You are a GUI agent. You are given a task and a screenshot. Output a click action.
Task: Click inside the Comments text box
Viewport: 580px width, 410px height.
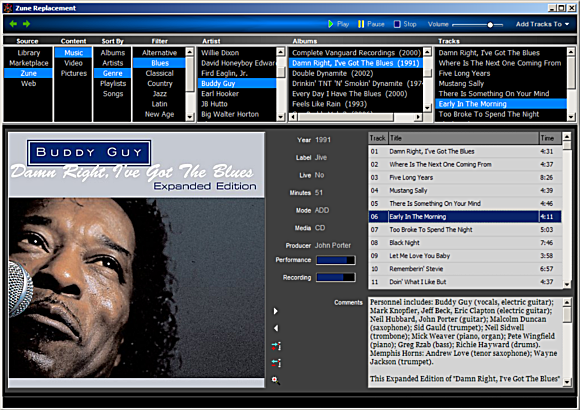(x=465, y=342)
